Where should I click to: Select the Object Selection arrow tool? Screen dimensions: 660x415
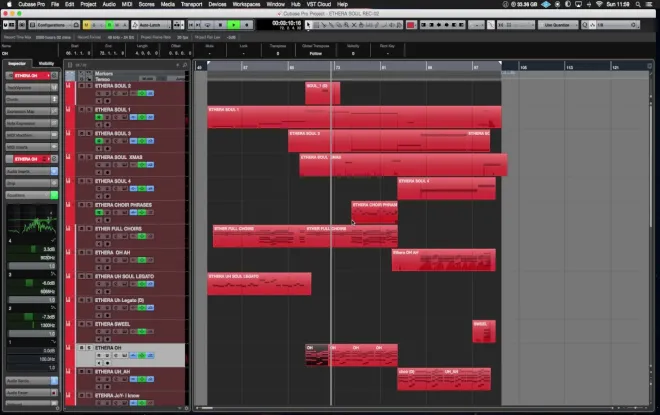click(x=308, y=25)
